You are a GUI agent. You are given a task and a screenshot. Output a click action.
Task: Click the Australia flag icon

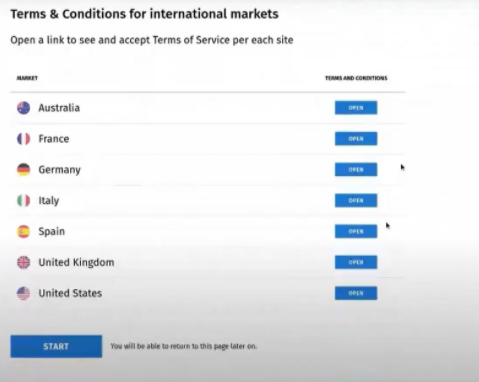pyautogui.click(x=23, y=108)
